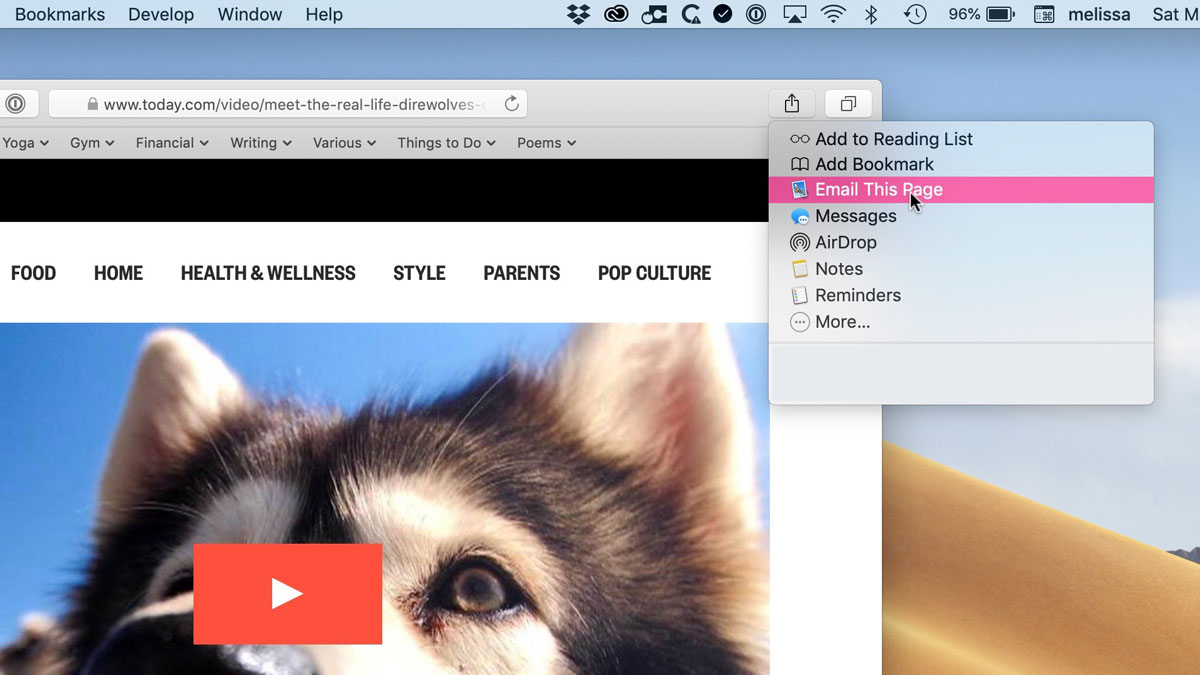
Task: Open the STYLE section link
Action: point(419,273)
